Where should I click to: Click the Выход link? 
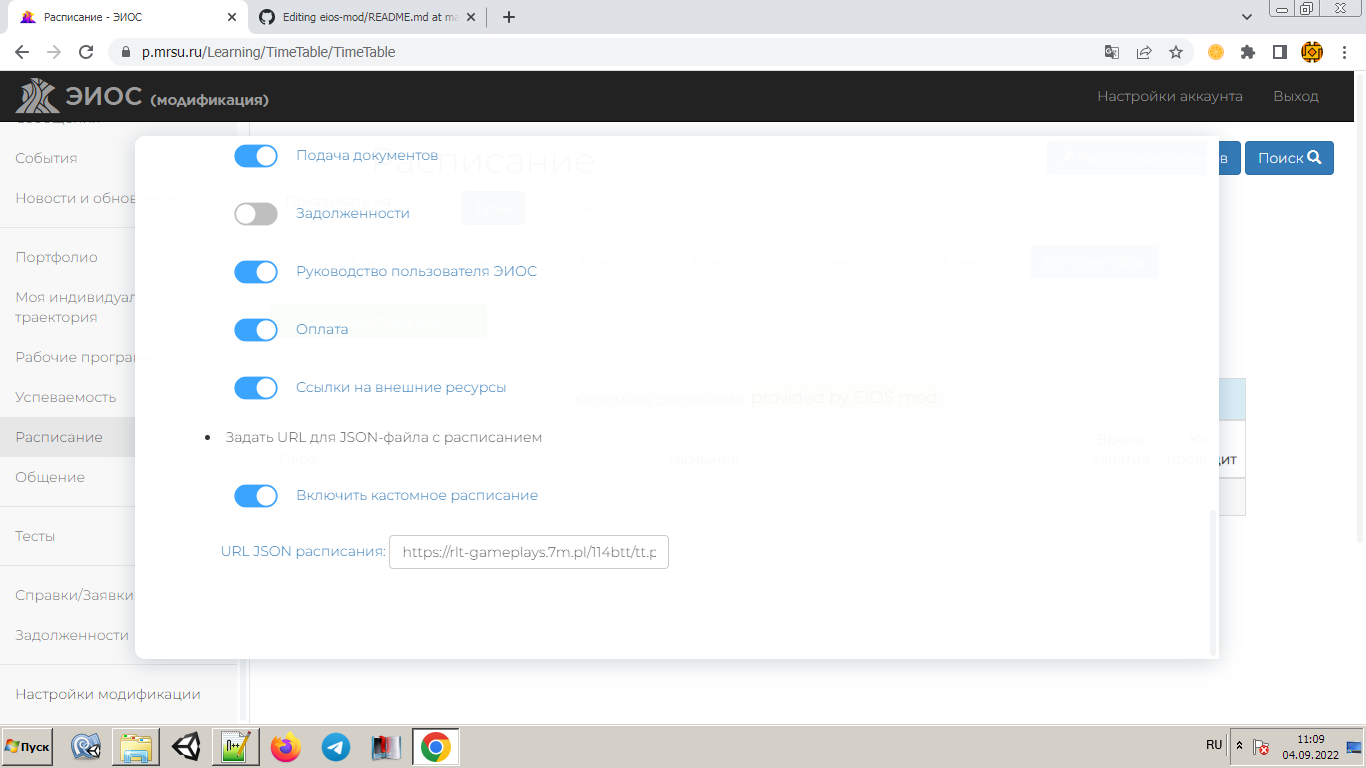1297,96
